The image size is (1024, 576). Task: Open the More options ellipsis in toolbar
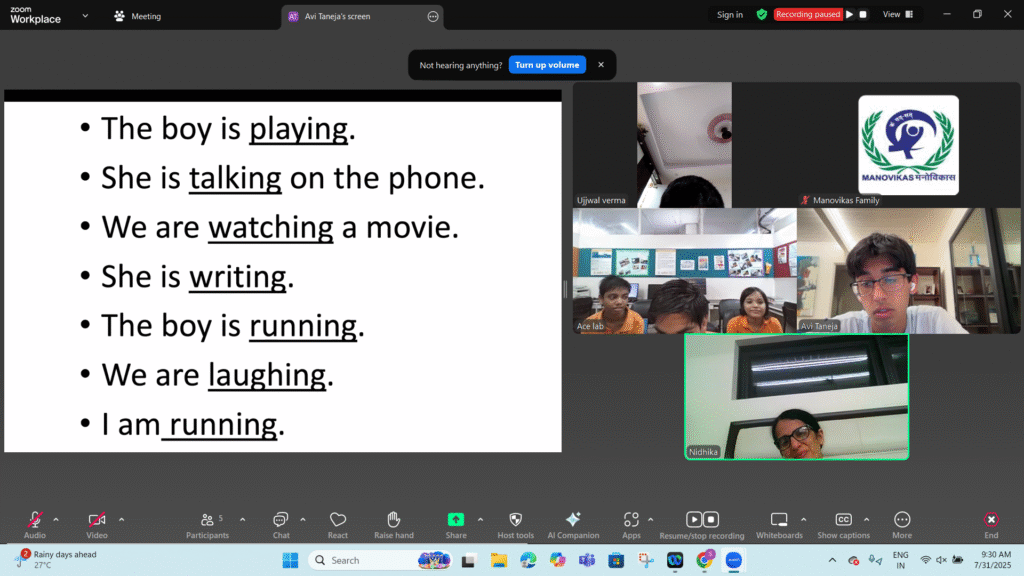(902, 520)
